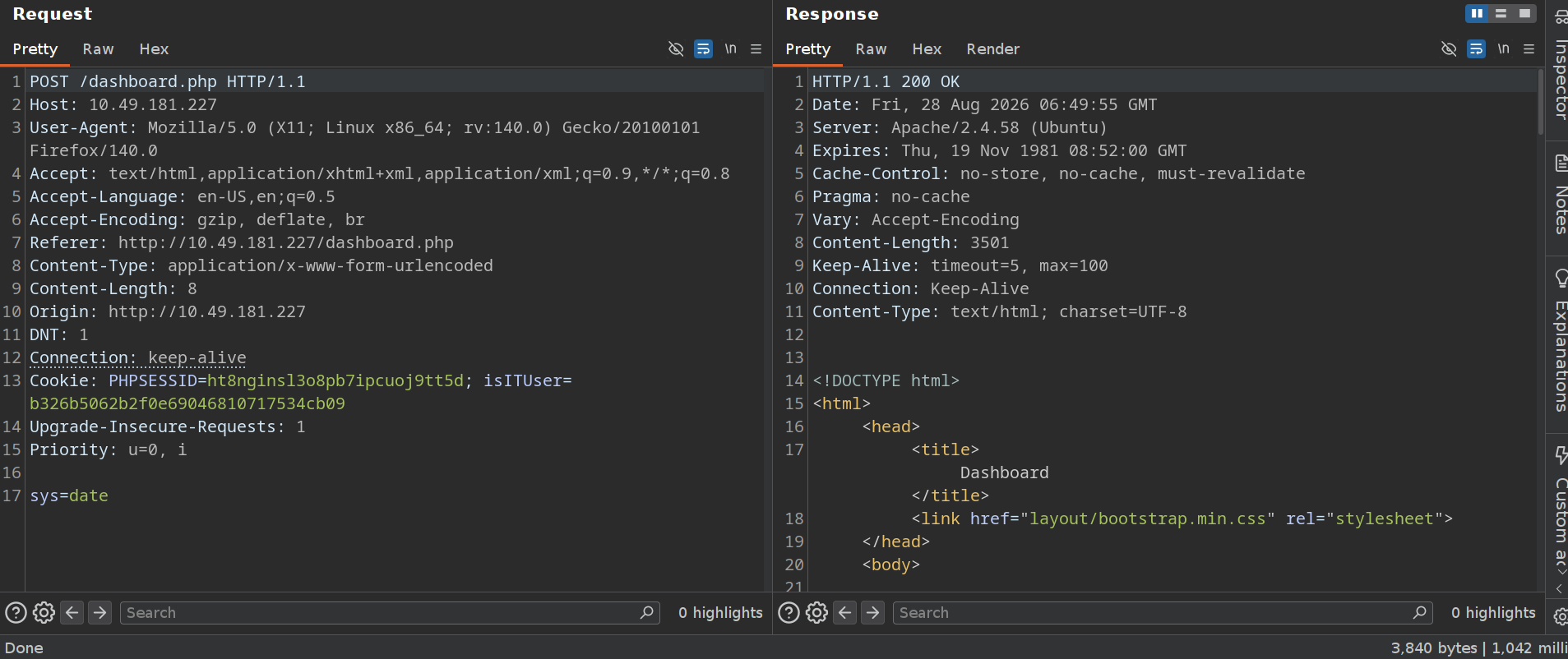This screenshot has height=659, width=1568.
Task: Open the Request pane hamburger options menu
Action: click(x=756, y=48)
